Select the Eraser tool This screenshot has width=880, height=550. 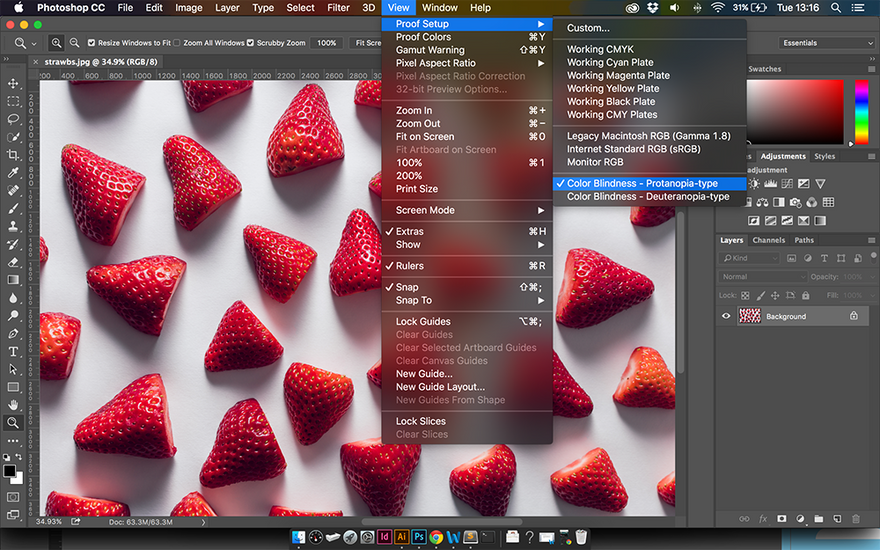point(13,262)
